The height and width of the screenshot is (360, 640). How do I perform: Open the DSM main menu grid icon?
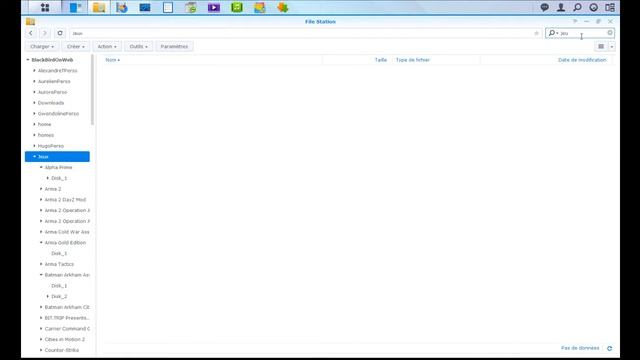click(x=45, y=7)
